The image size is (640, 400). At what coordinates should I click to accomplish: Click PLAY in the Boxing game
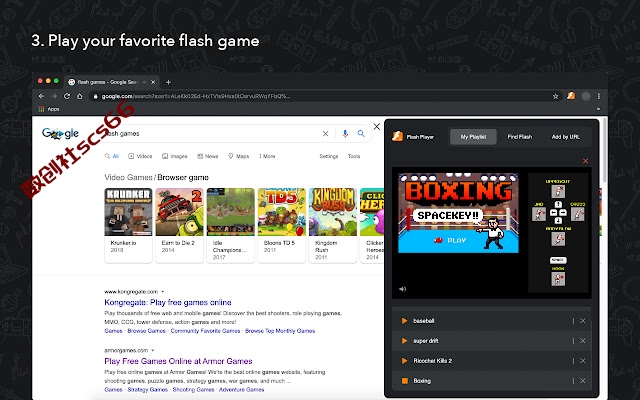tap(451, 240)
